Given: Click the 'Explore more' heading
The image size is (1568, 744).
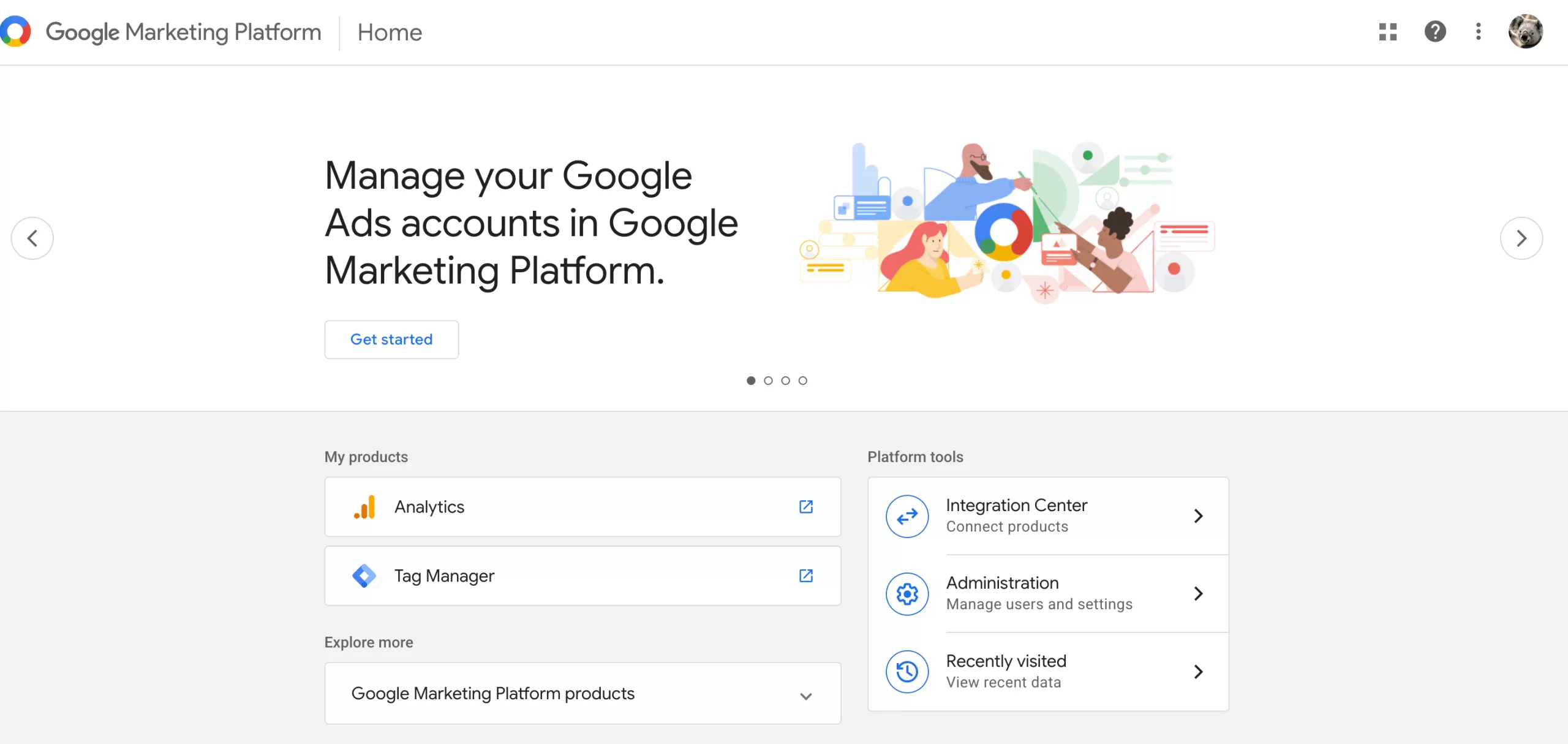Looking at the screenshot, I should [x=369, y=642].
